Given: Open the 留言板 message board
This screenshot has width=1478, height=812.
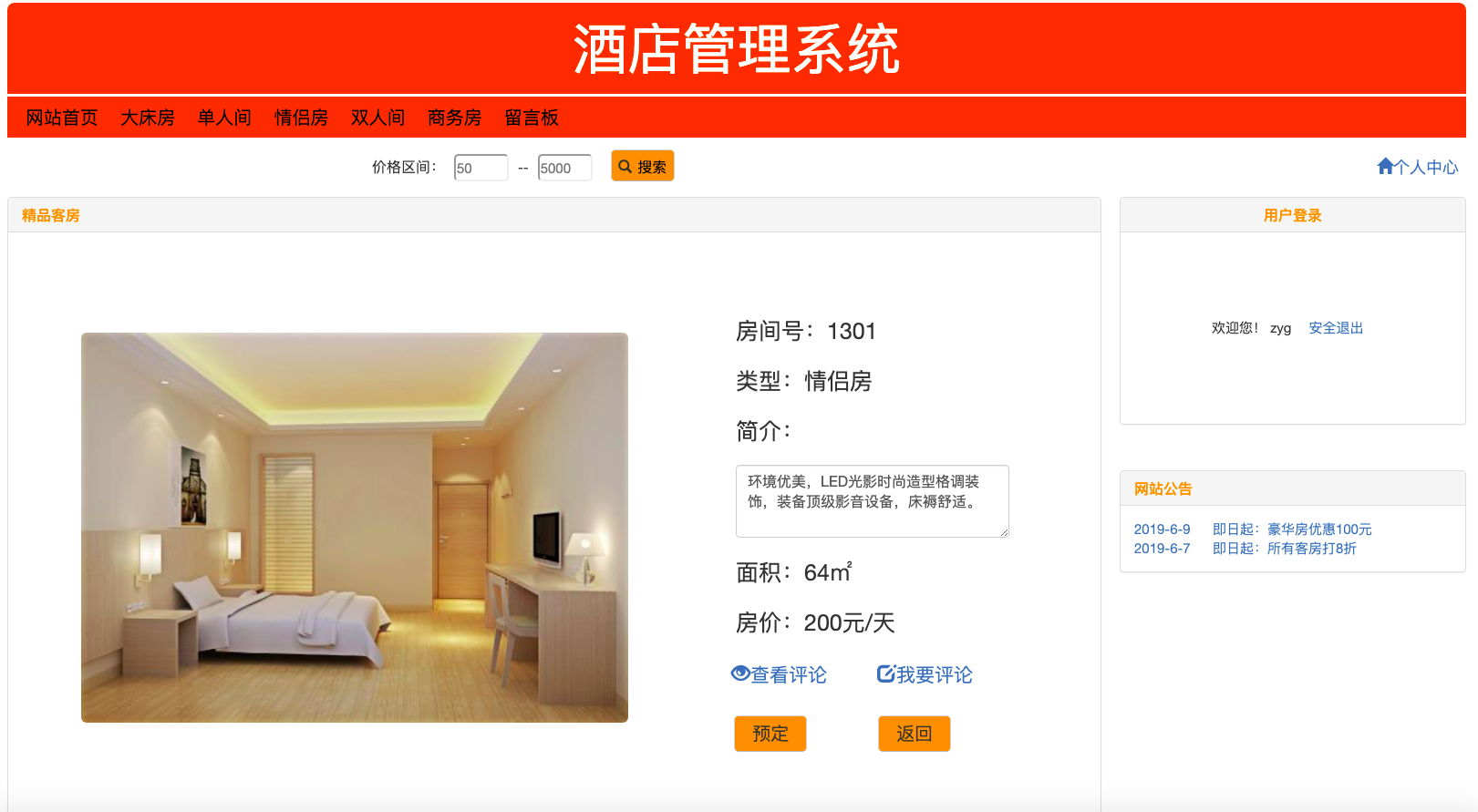Looking at the screenshot, I should (532, 118).
